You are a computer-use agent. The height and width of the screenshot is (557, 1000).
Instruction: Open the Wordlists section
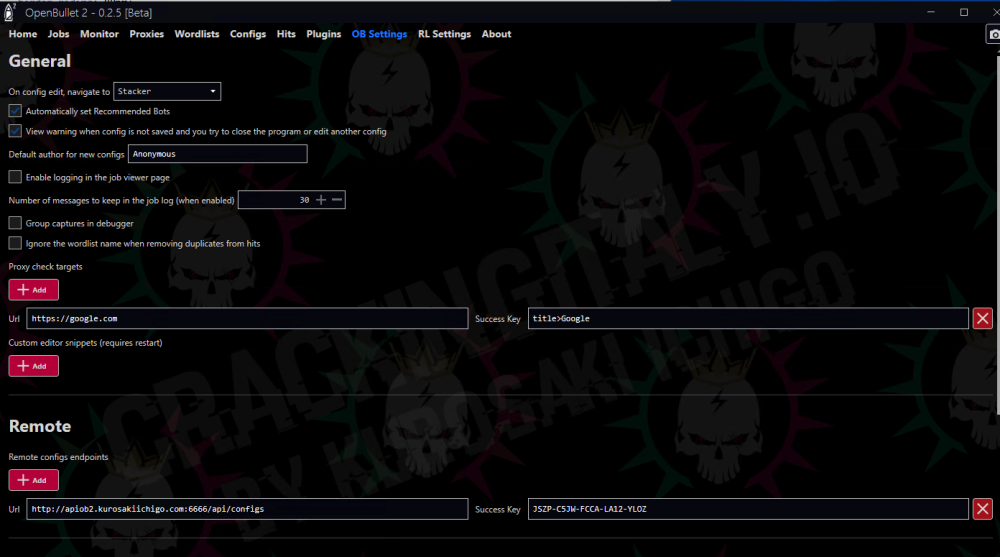(x=196, y=34)
